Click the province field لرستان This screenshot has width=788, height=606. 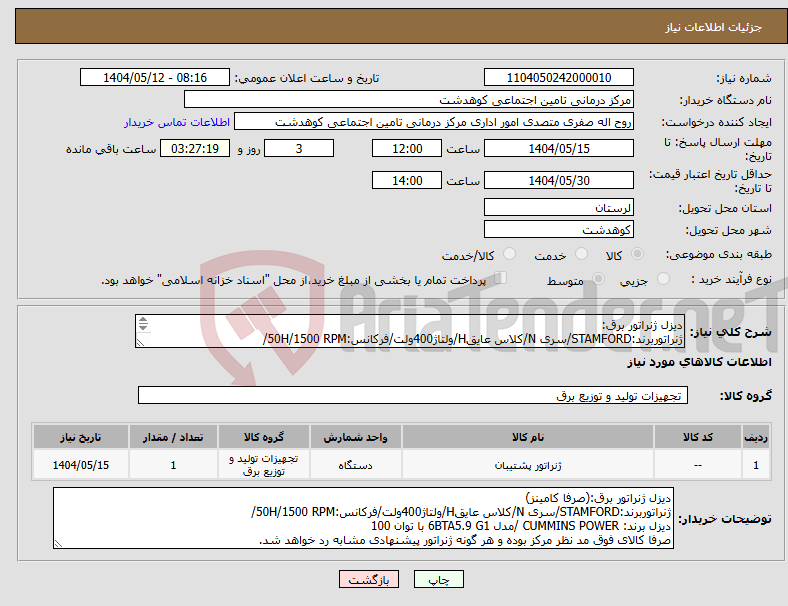click(x=558, y=207)
